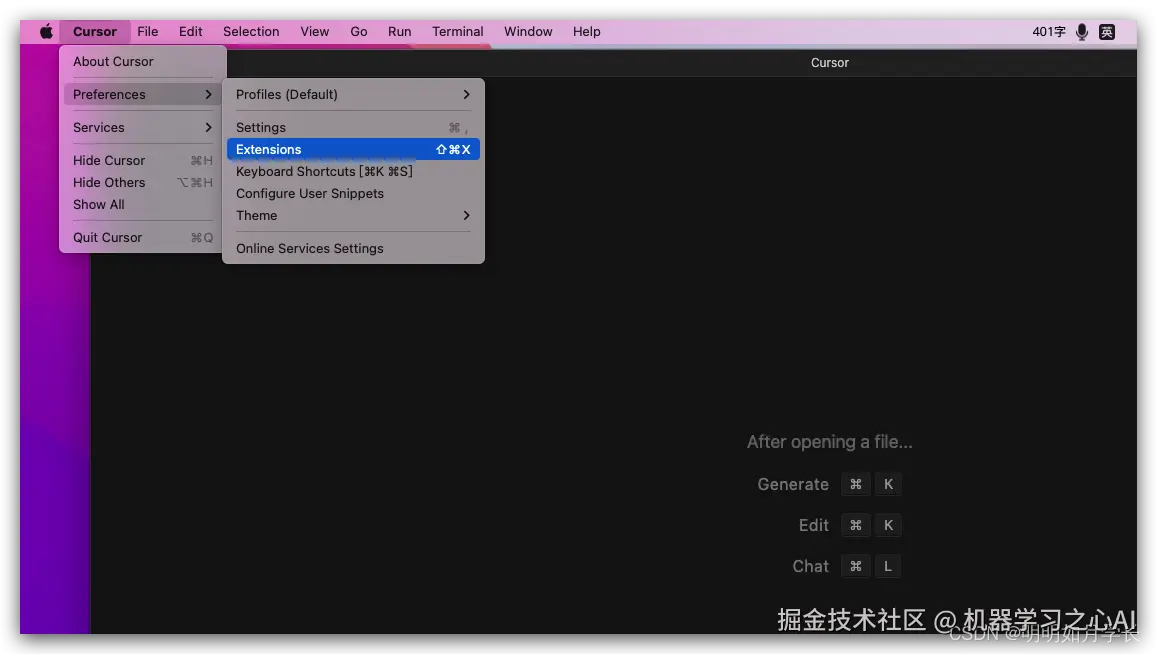Click the L key icon beside Chat
This screenshot has height=654, width=1157.
click(x=888, y=566)
